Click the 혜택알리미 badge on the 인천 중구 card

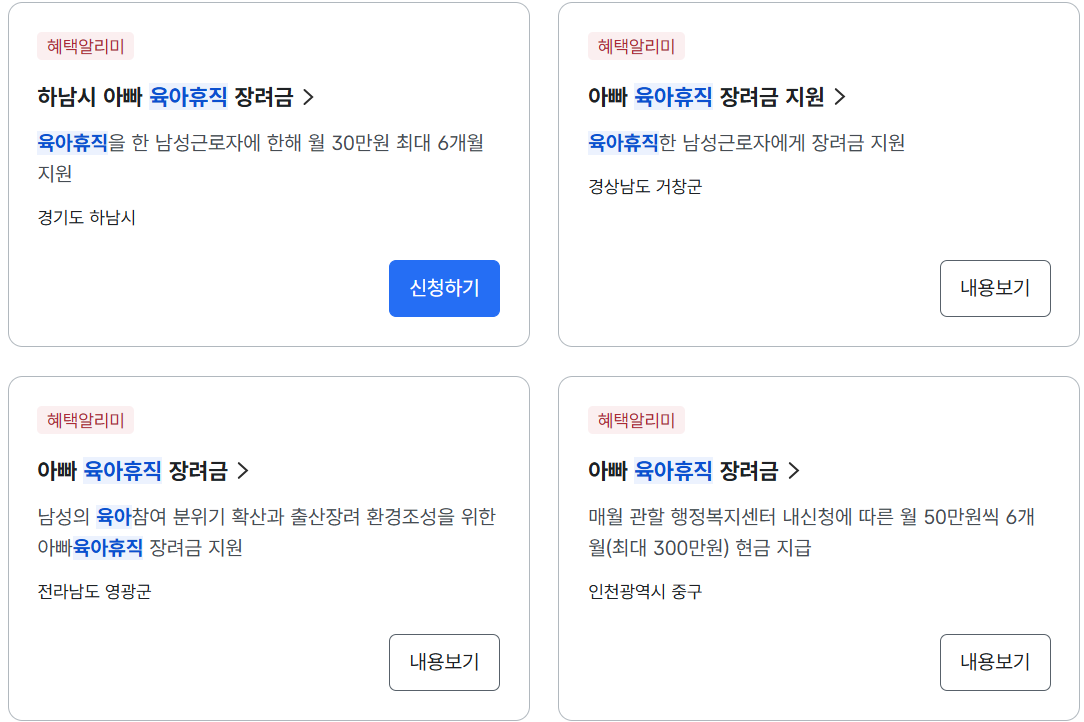click(x=636, y=420)
